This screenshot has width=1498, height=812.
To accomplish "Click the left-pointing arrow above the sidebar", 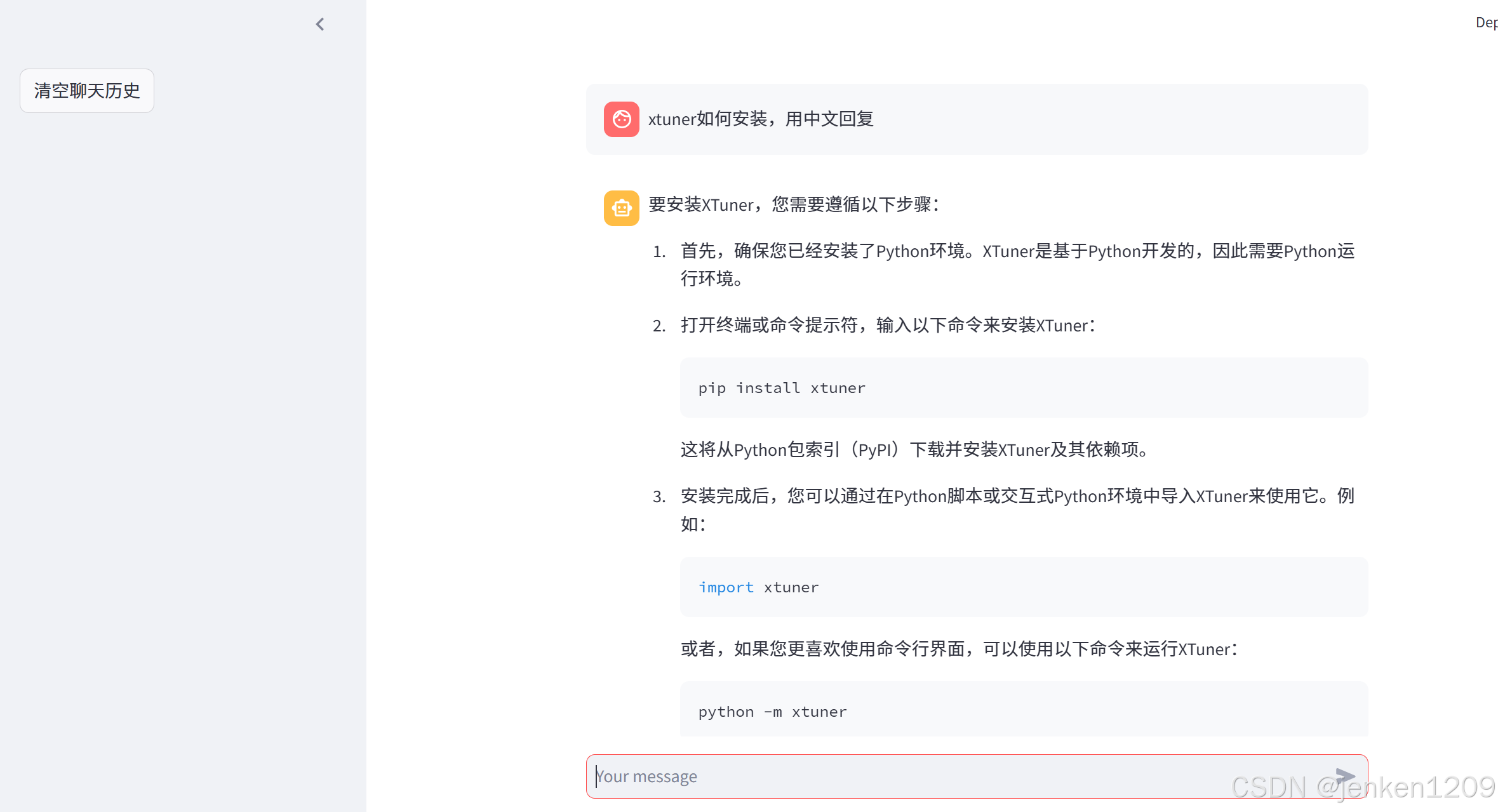I will pyautogui.click(x=319, y=24).
